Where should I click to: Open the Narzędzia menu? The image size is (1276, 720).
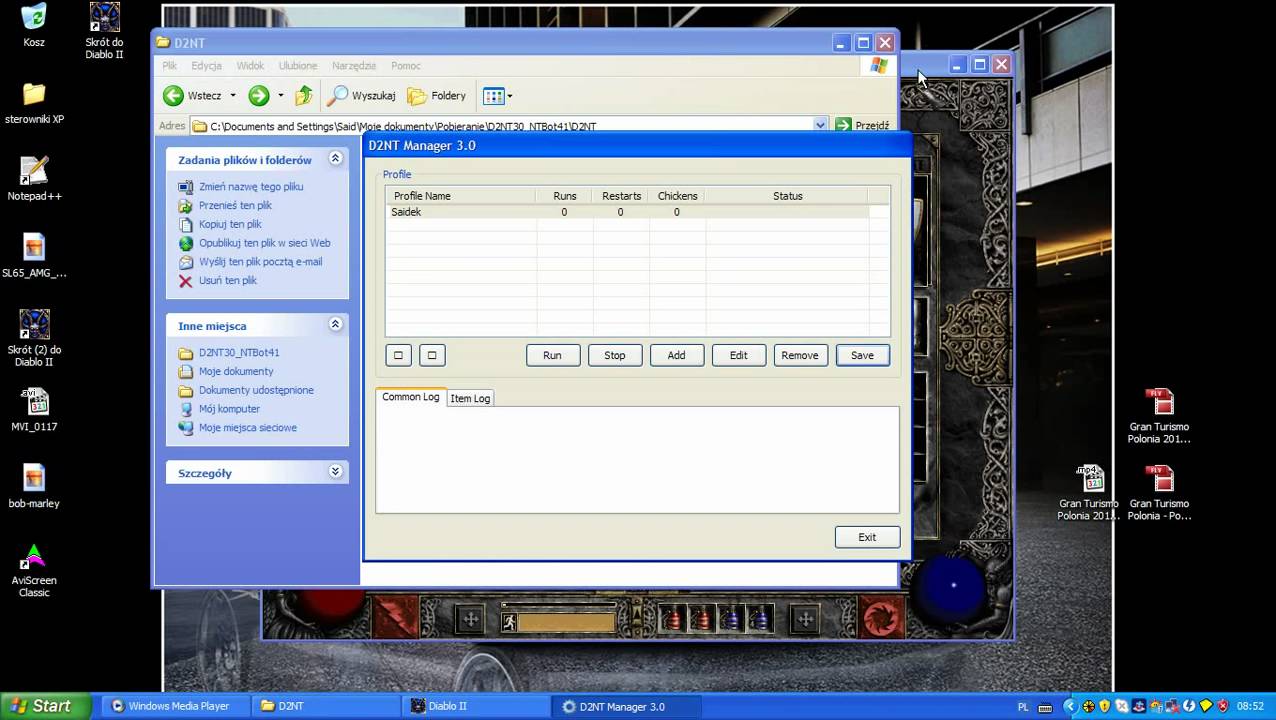tap(354, 66)
